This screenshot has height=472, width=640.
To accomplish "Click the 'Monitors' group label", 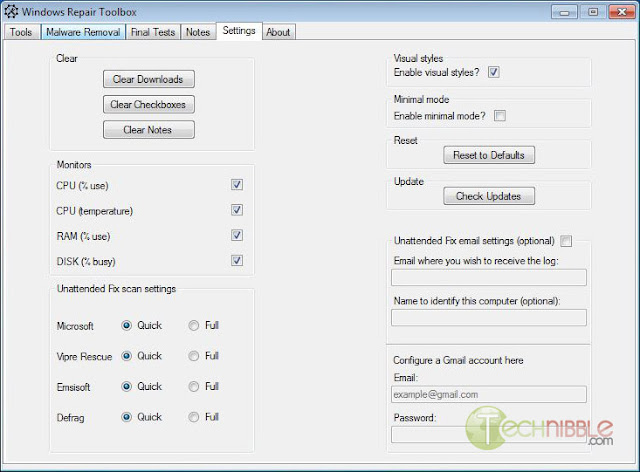I will pos(74,165).
